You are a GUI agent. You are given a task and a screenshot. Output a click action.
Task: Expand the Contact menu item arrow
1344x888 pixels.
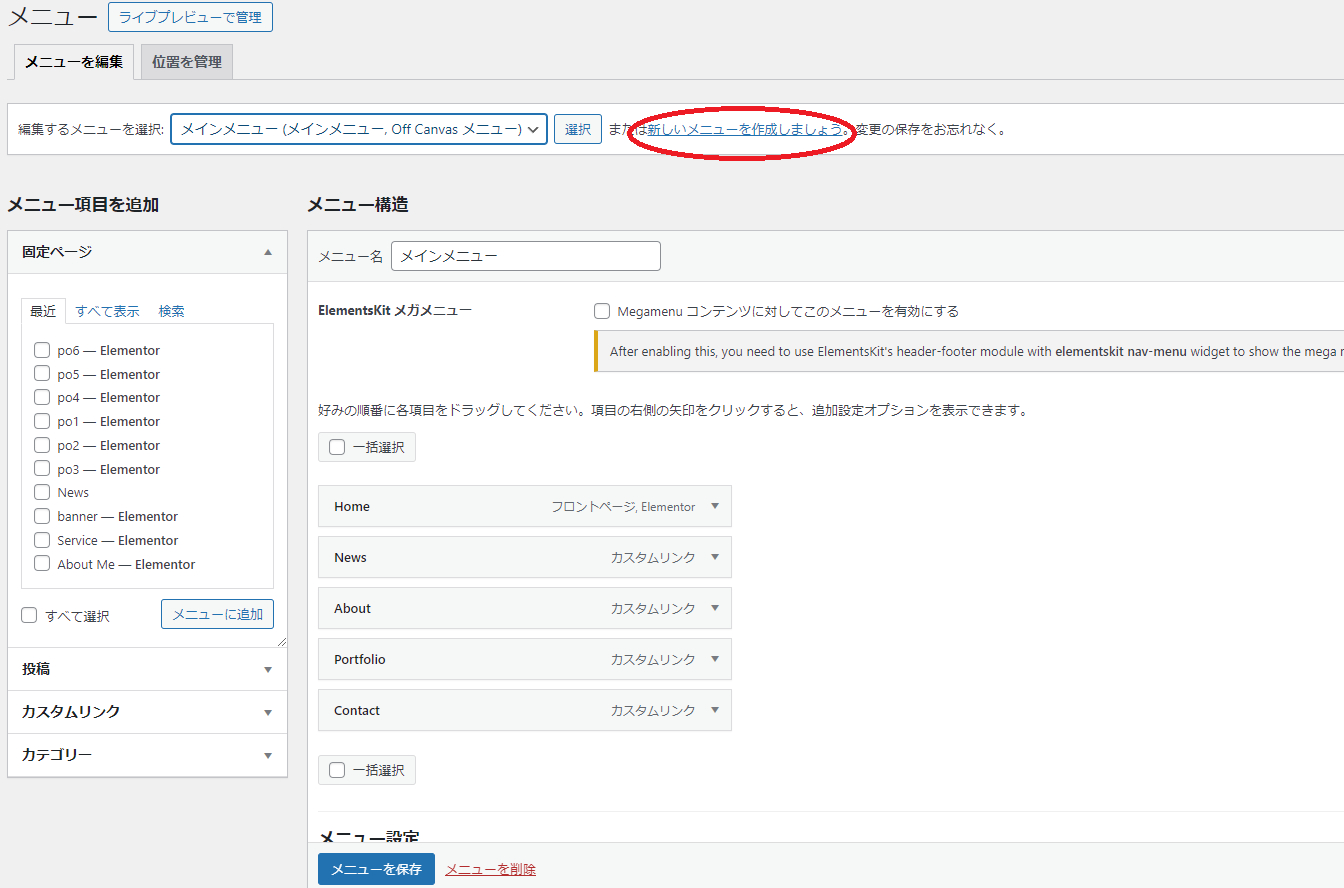coord(714,710)
